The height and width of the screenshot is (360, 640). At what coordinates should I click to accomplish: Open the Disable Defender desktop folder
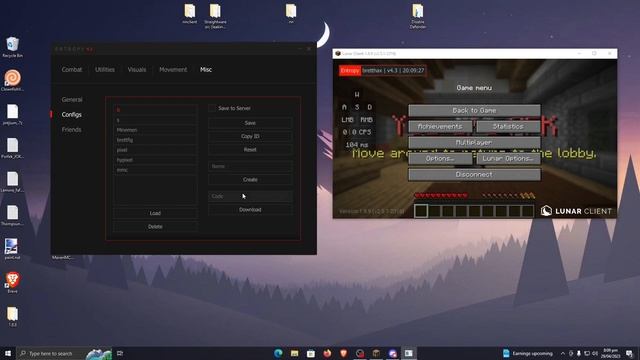point(418,16)
